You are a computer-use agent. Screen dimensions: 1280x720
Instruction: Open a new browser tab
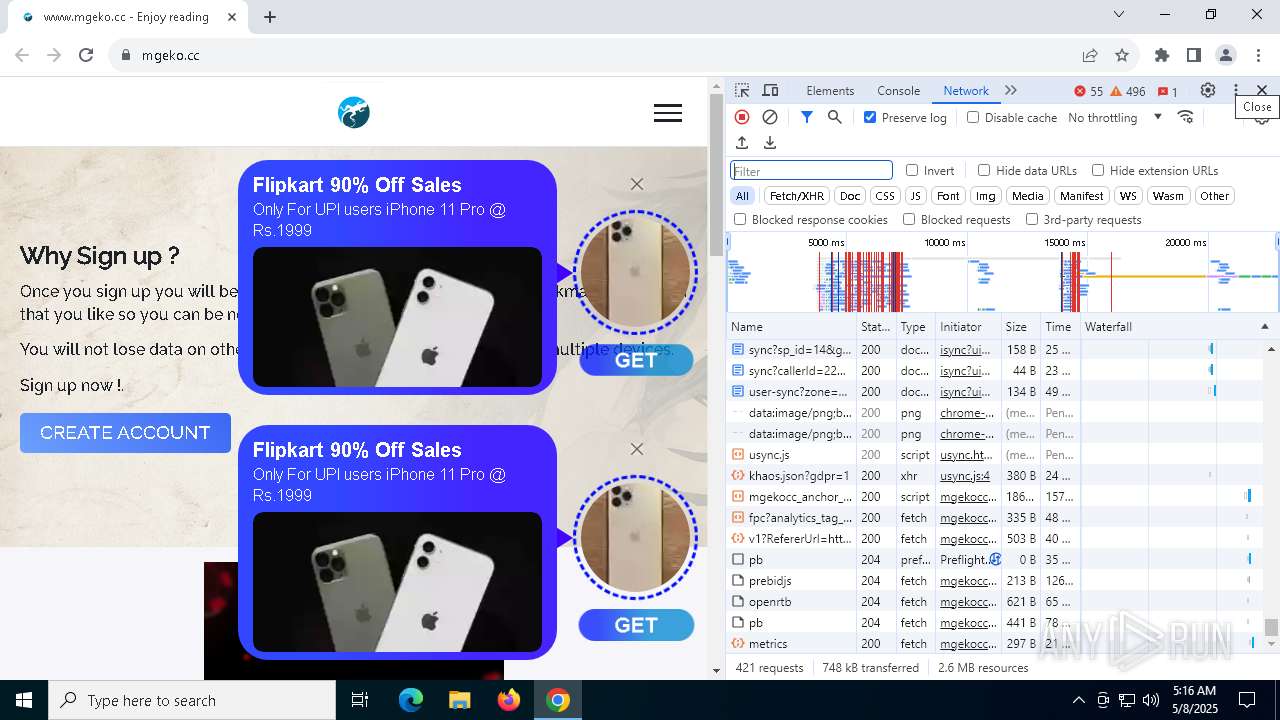tap(270, 17)
